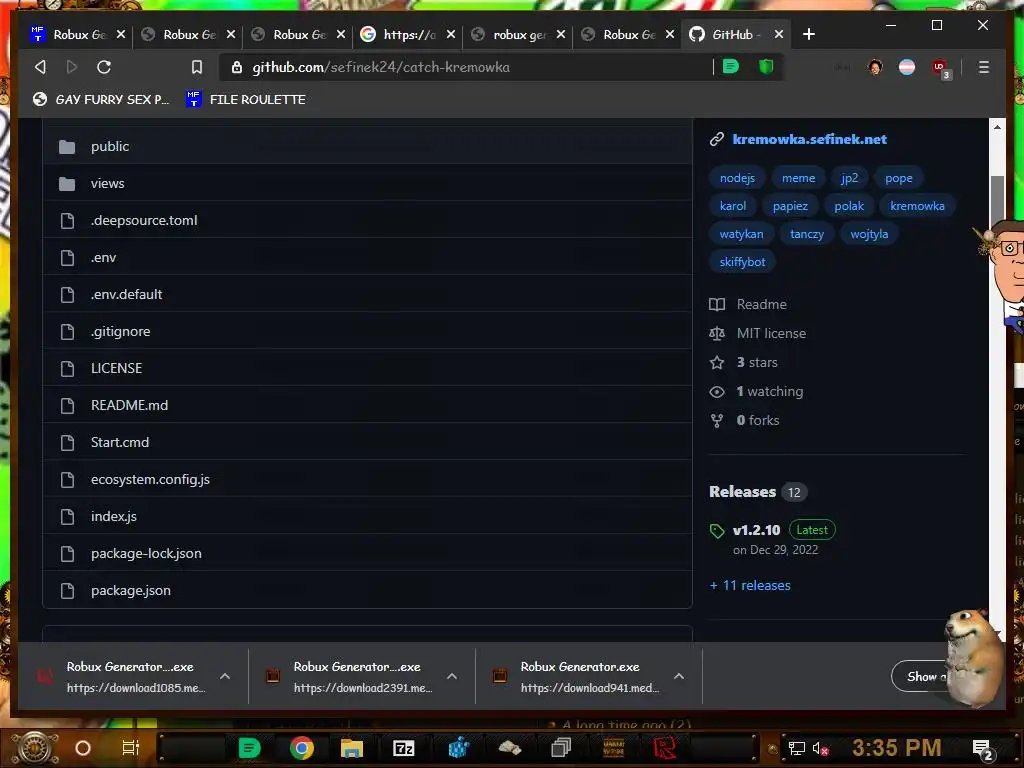Image resolution: width=1024 pixels, height=768 pixels.
Task: Visit kremowka.sefinek.net link
Action: click(x=809, y=139)
